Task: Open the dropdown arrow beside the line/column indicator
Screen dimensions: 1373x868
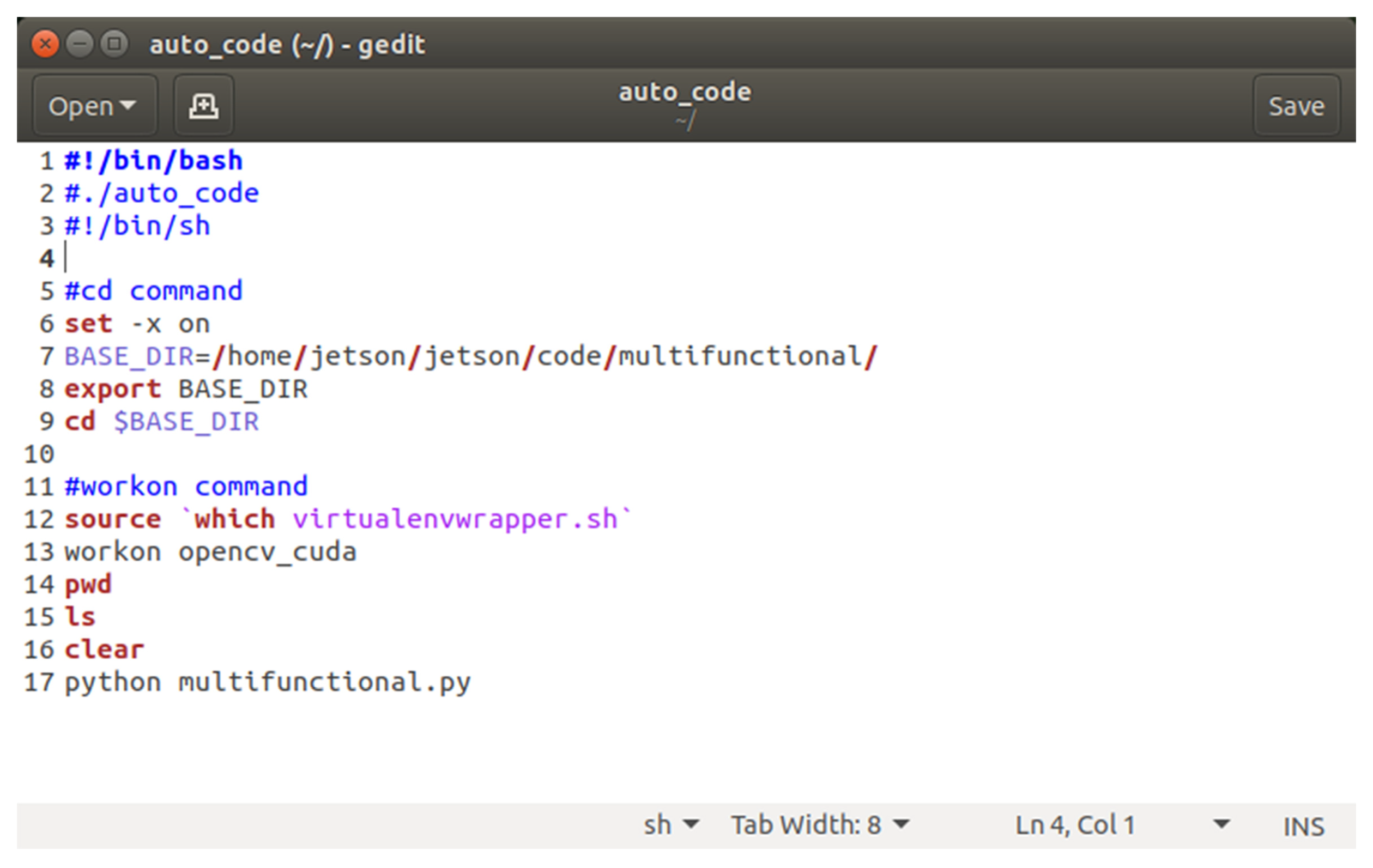Action: click(1221, 823)
